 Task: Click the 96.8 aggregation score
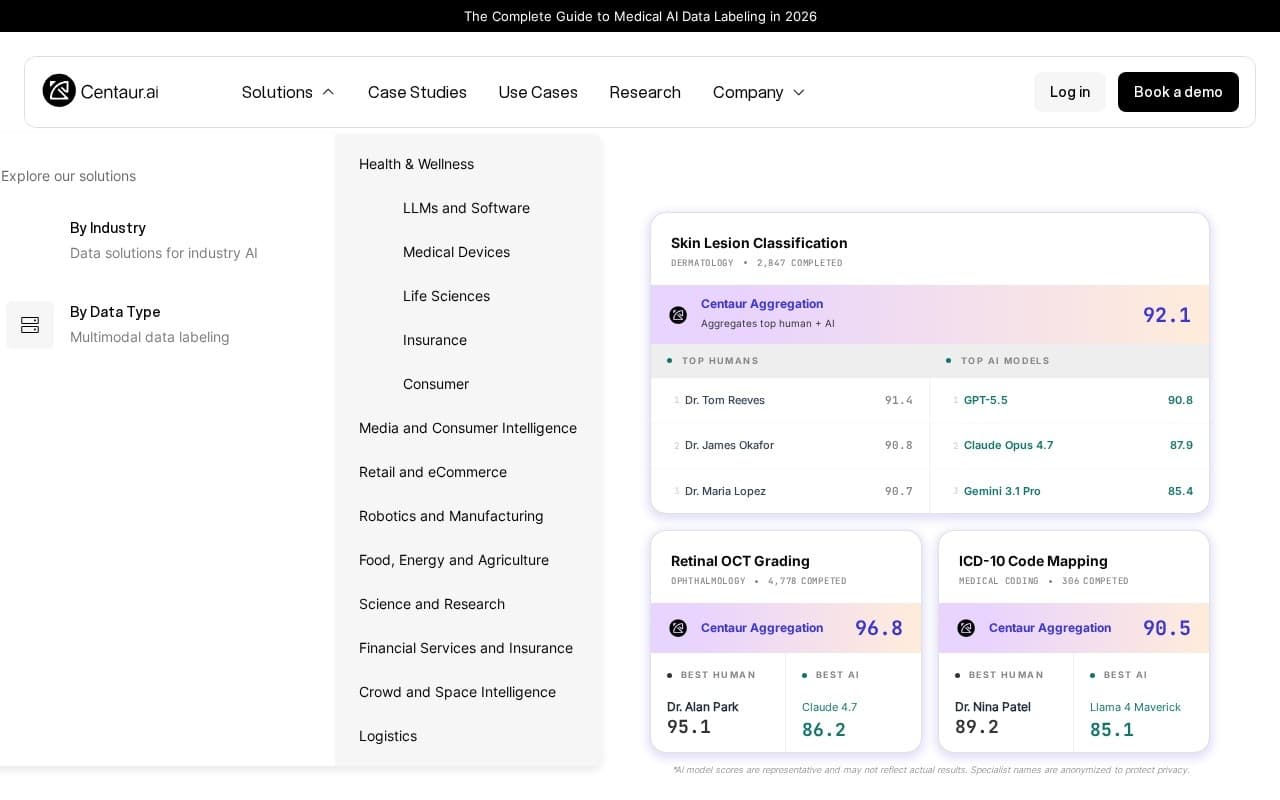[x=879, y=628]
